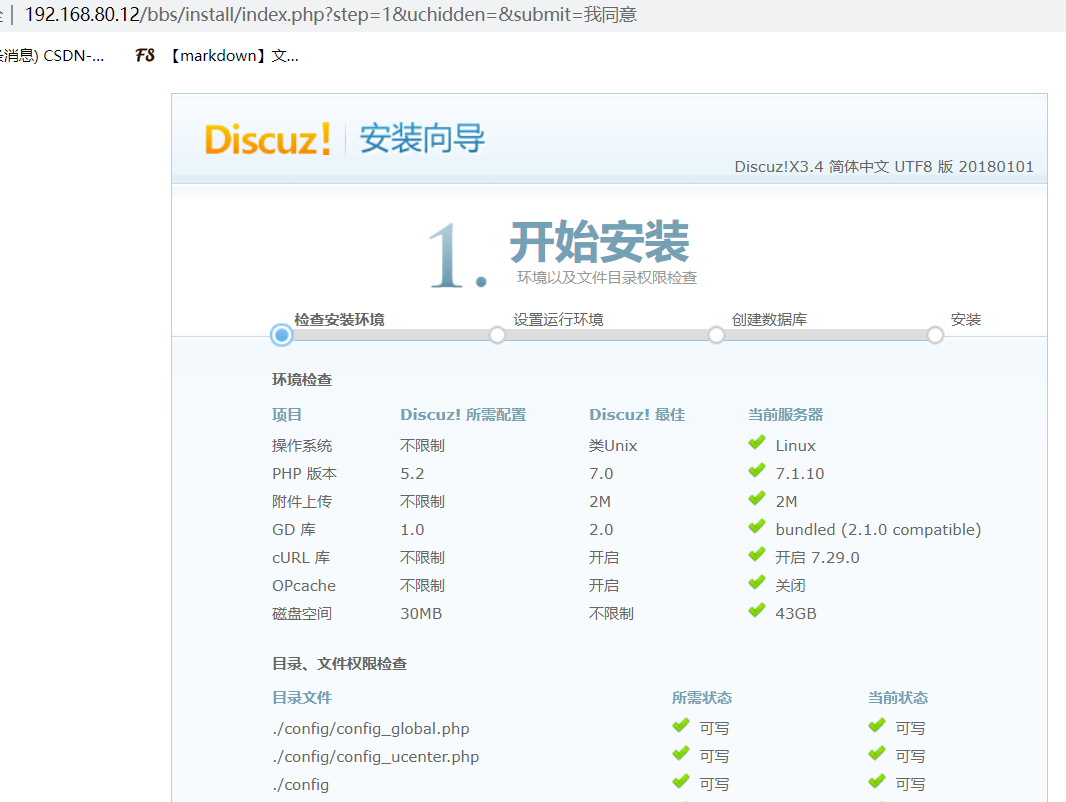Click the 当前状态 column header
The width and height of the screenshot is (1066, 802).
[898, 697]
